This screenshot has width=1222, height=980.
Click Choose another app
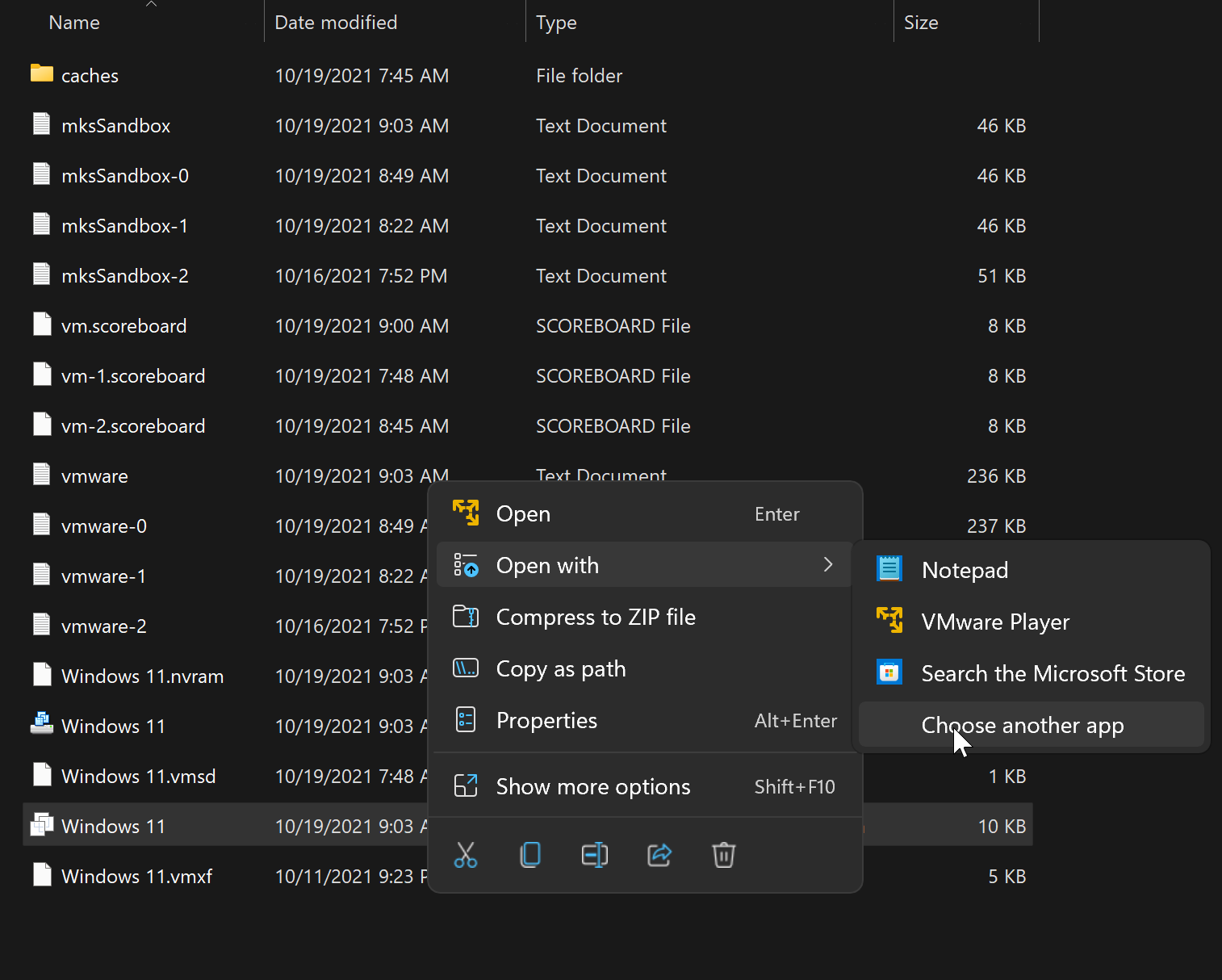click(1032, 725)
